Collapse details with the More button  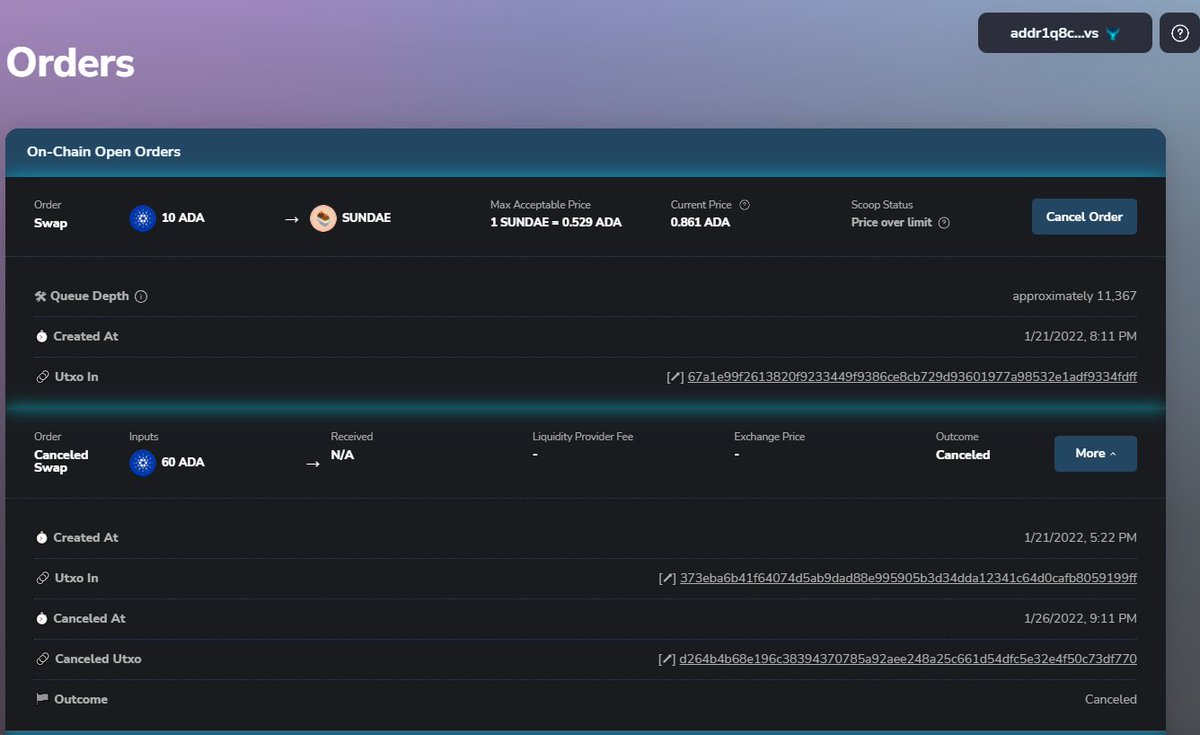(1095, 453)
